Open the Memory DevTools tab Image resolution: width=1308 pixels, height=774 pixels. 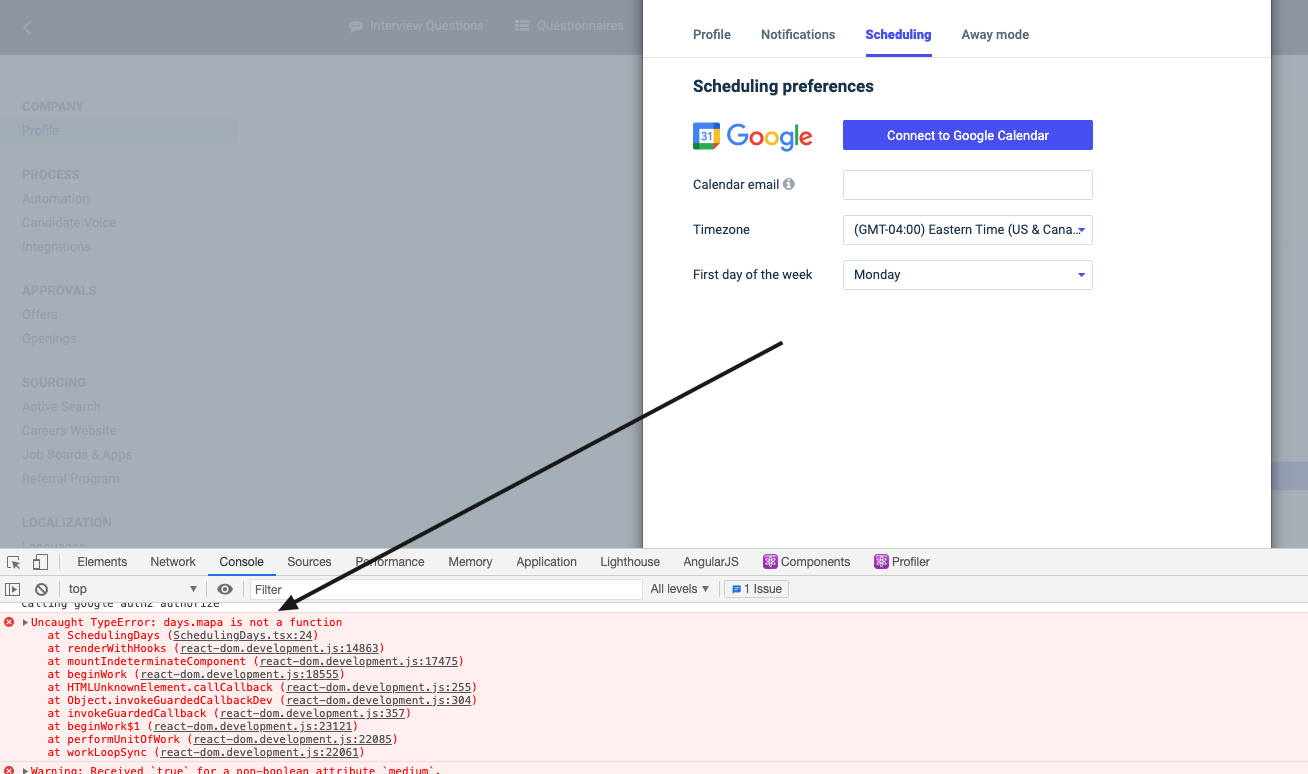click(470, 562)
